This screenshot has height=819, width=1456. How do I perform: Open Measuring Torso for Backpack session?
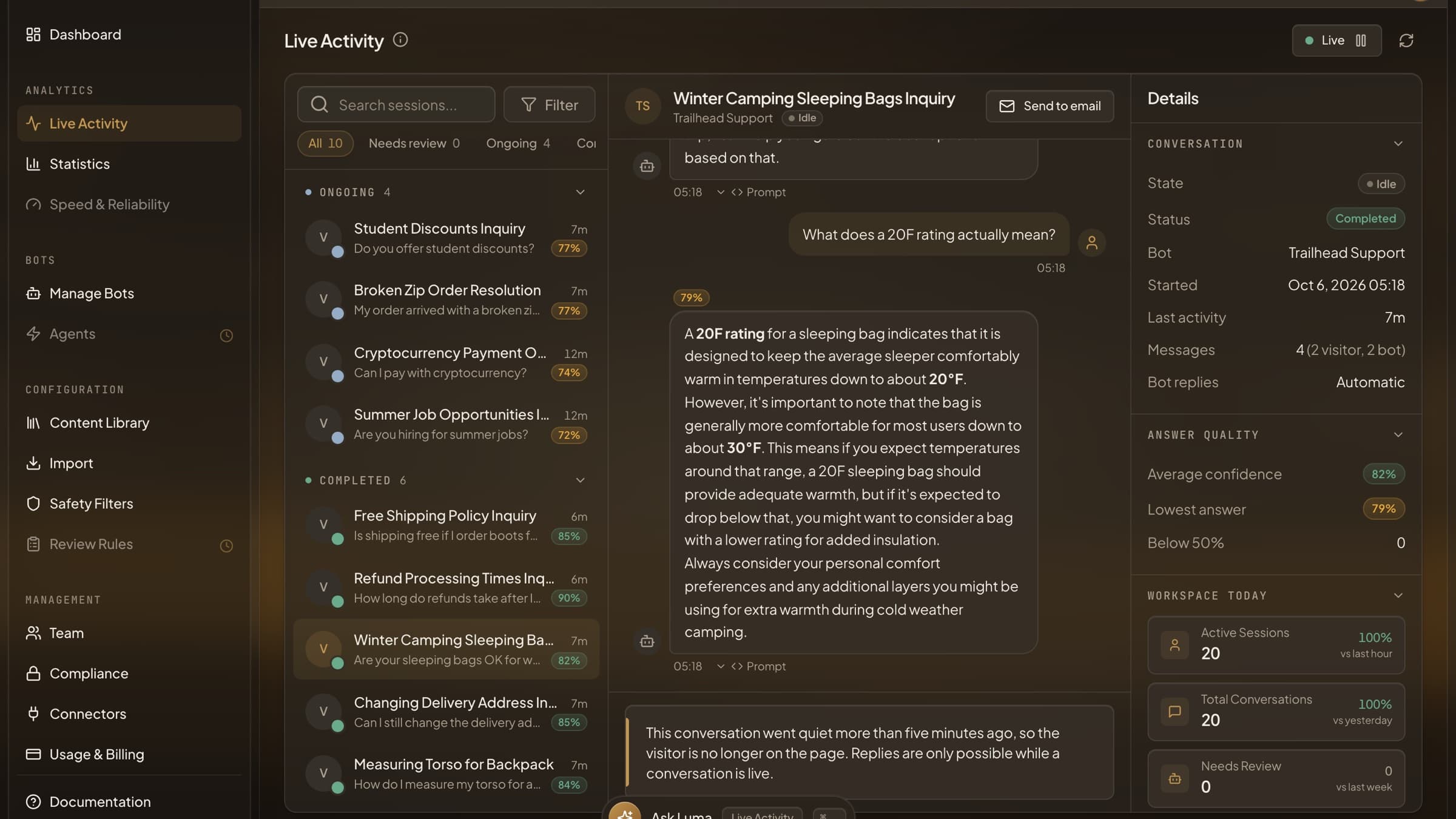(x=446, y=774)
